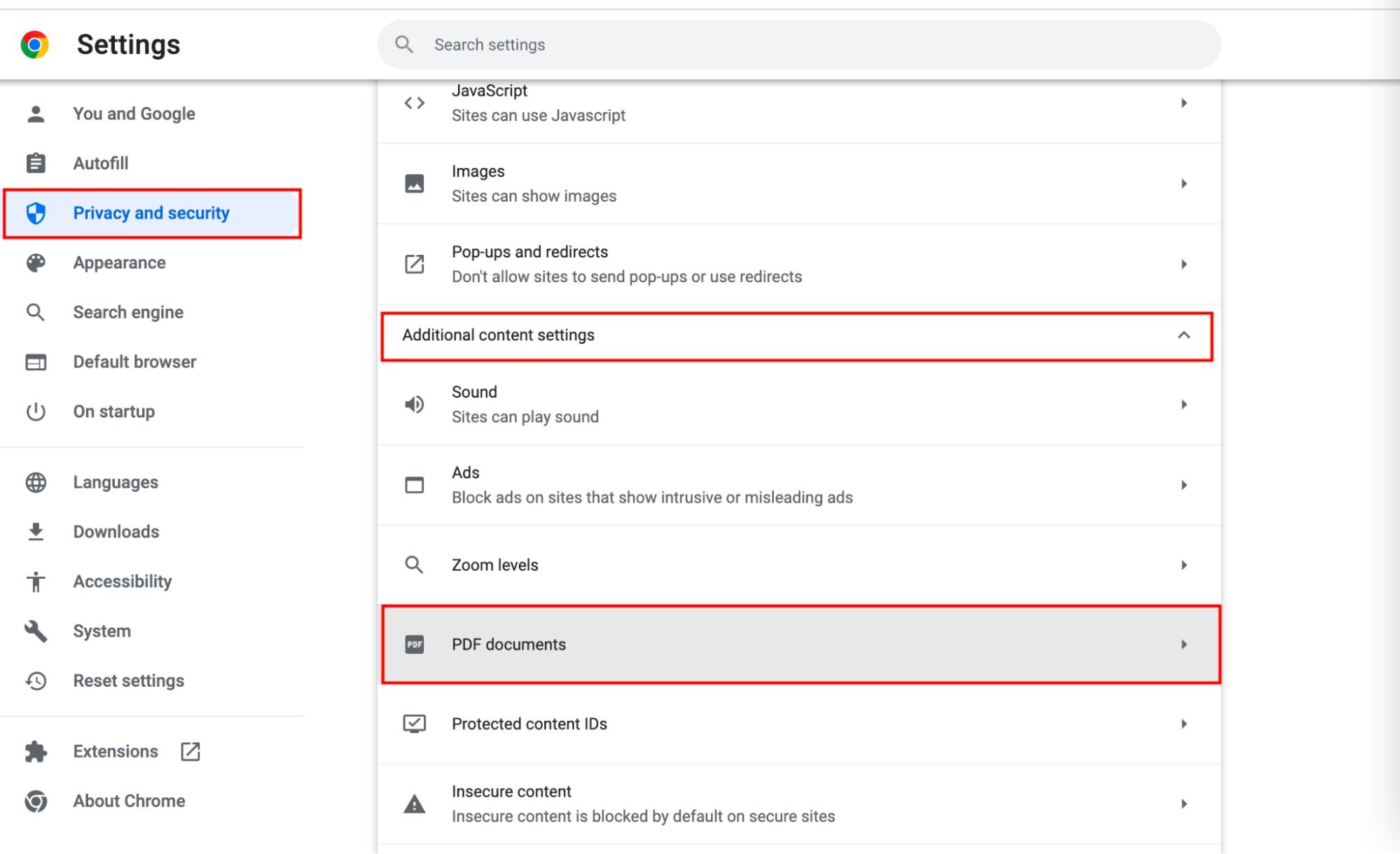Click the PDF documents icon

[x=415, y=644]
